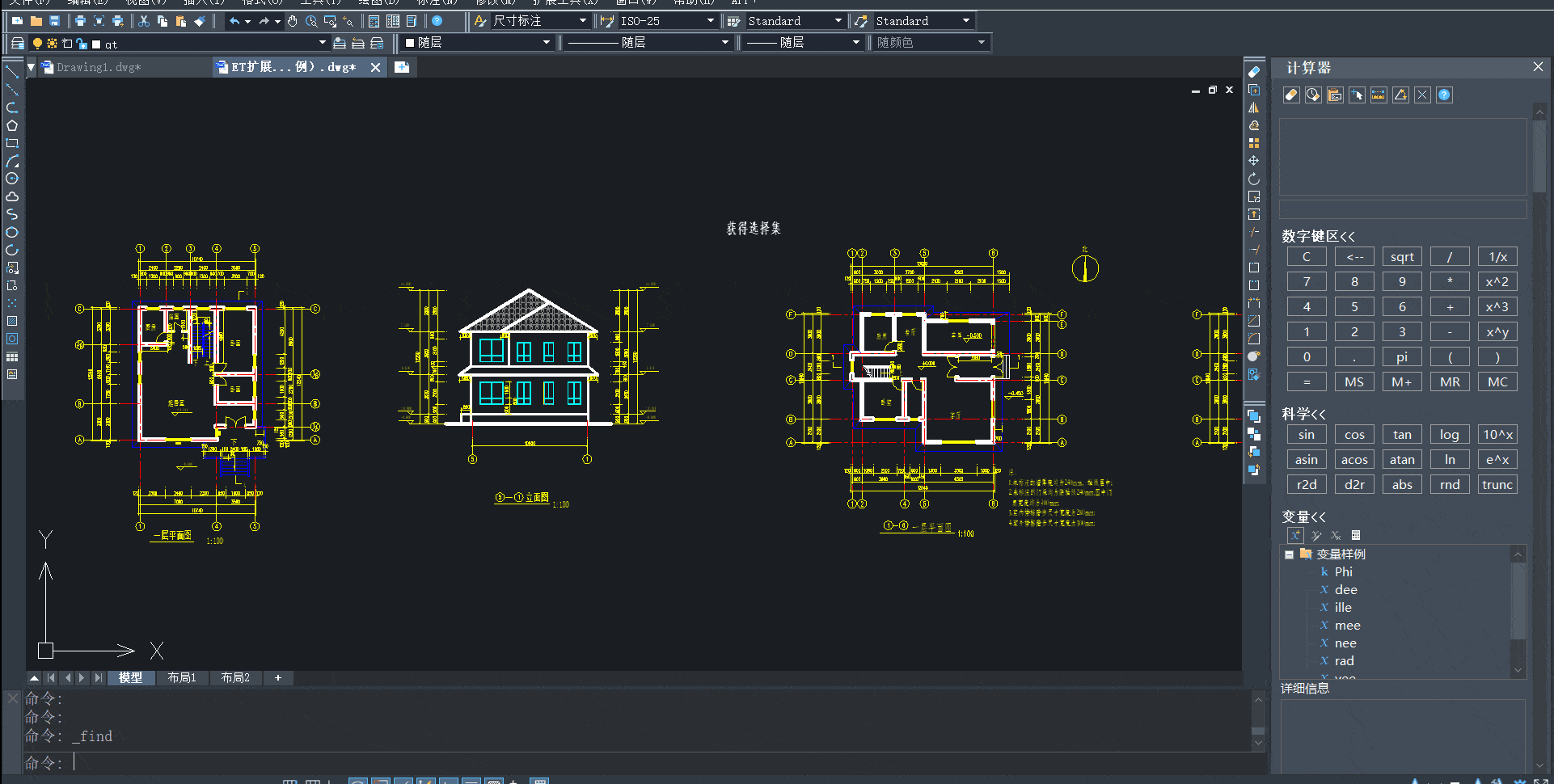This screenshot has width=1554, height=784.
Task: Activate the Move tool in modify toolbar
Action: click(x=1254, y=161)
